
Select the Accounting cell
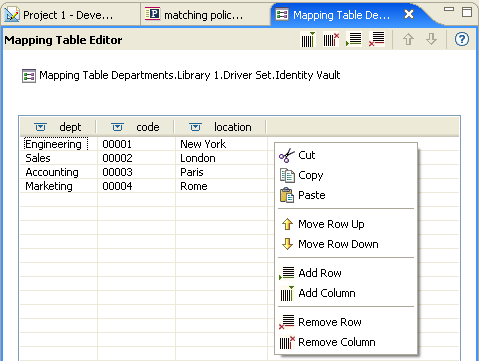coord(59,172)
